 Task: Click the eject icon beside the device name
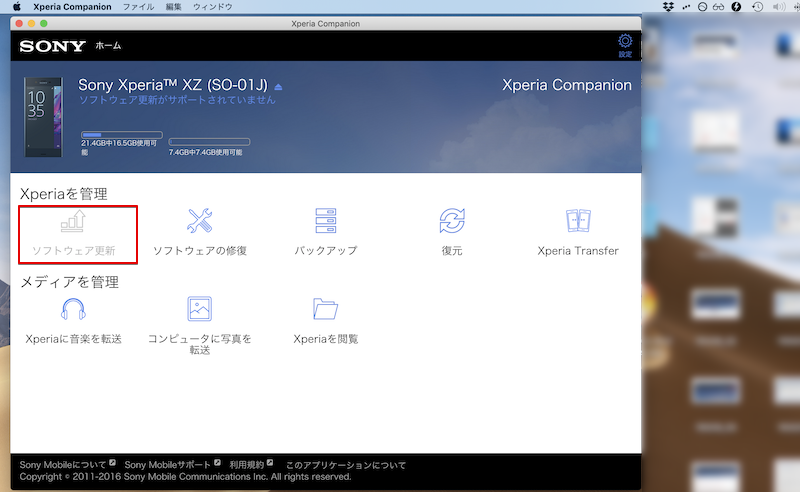(x=279, y=87)
